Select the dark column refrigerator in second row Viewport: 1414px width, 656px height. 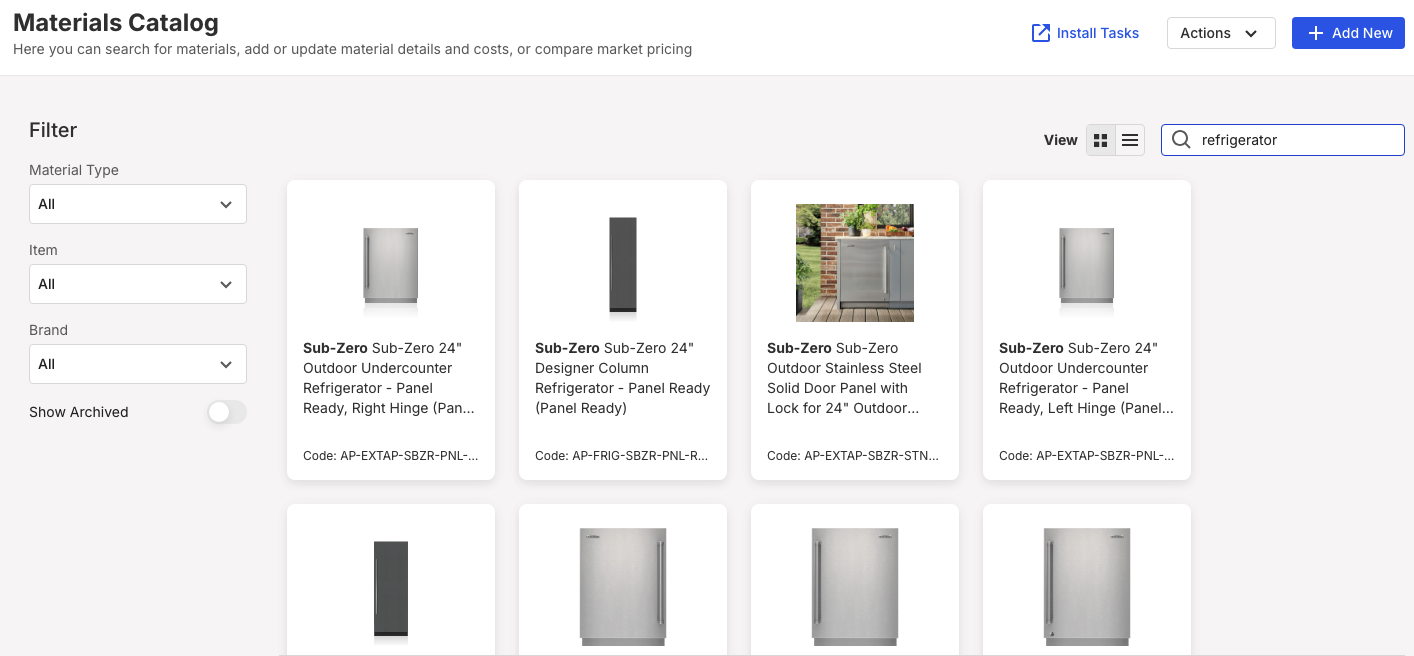[x=391, y=589]
